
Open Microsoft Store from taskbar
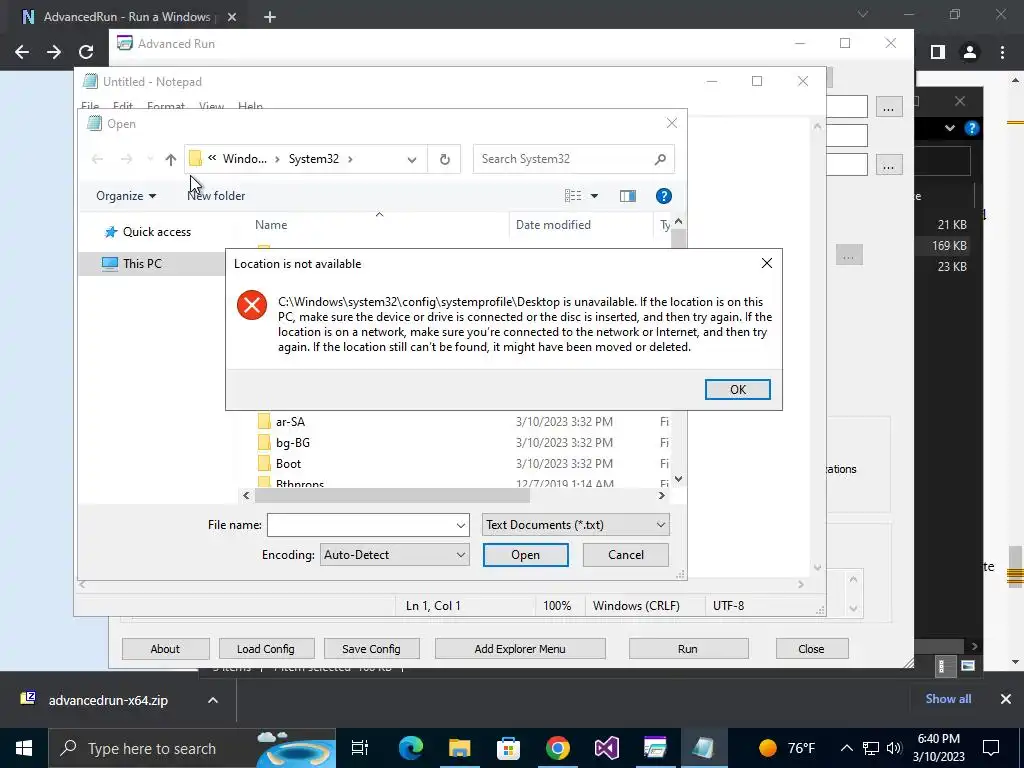(509, 748)
